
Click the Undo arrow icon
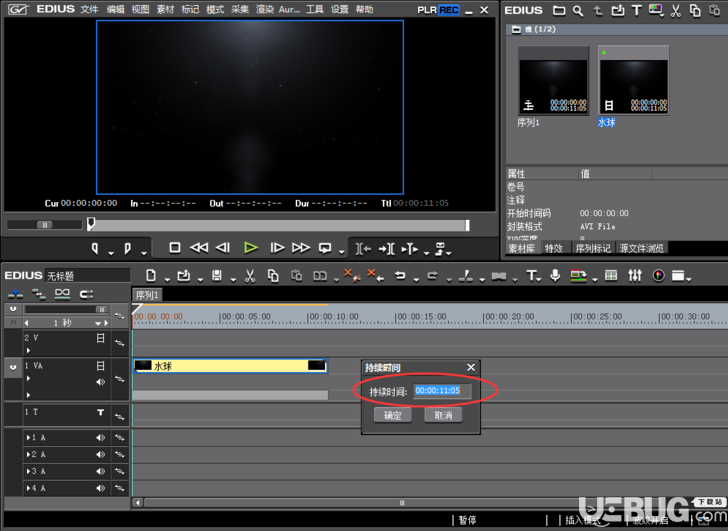[400, 276]
